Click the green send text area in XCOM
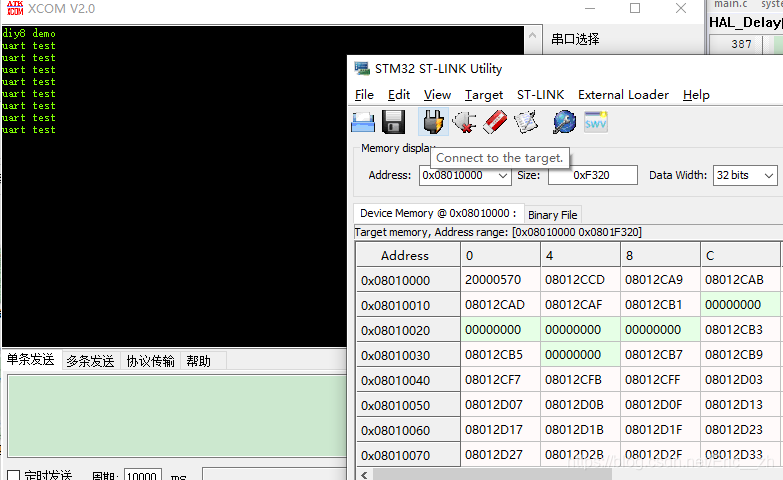 coord(177,416)
